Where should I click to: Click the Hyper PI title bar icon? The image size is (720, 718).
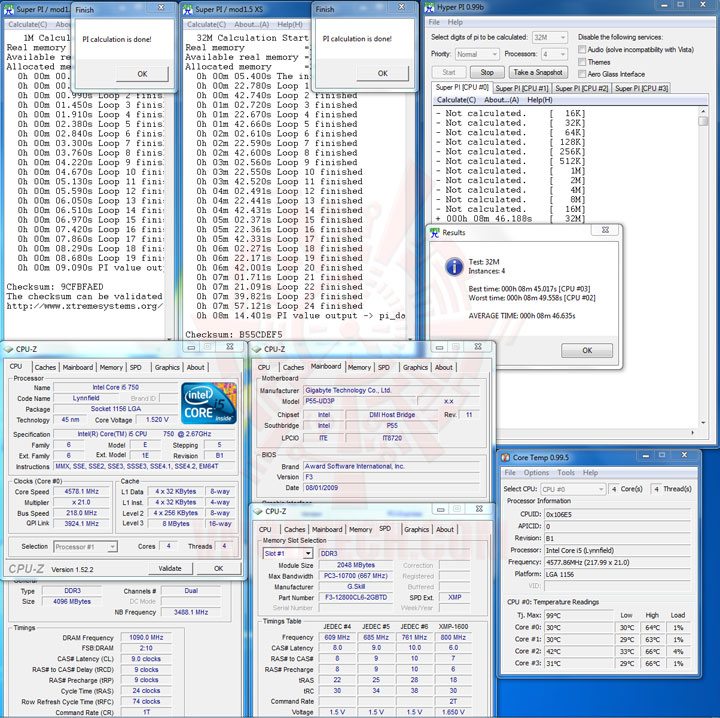[x=429, y=7]
